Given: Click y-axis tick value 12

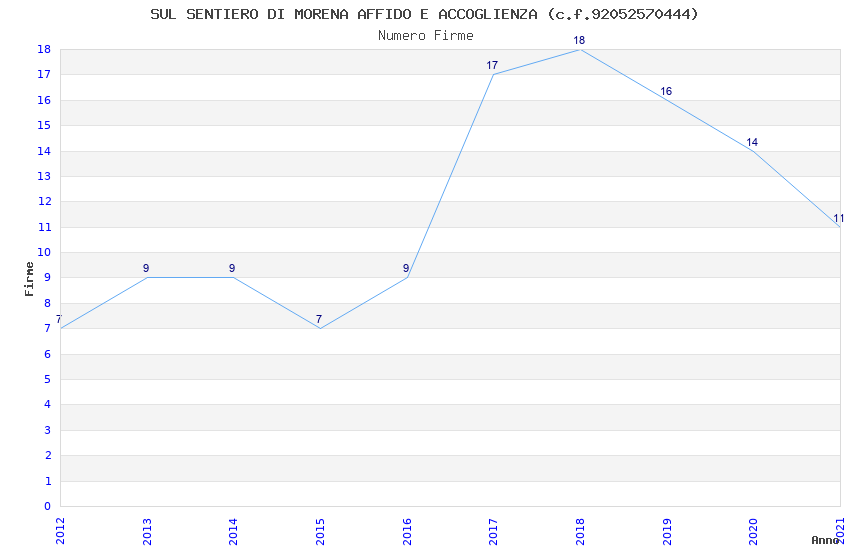Looking at the screenshot, I should click(44, 202).
